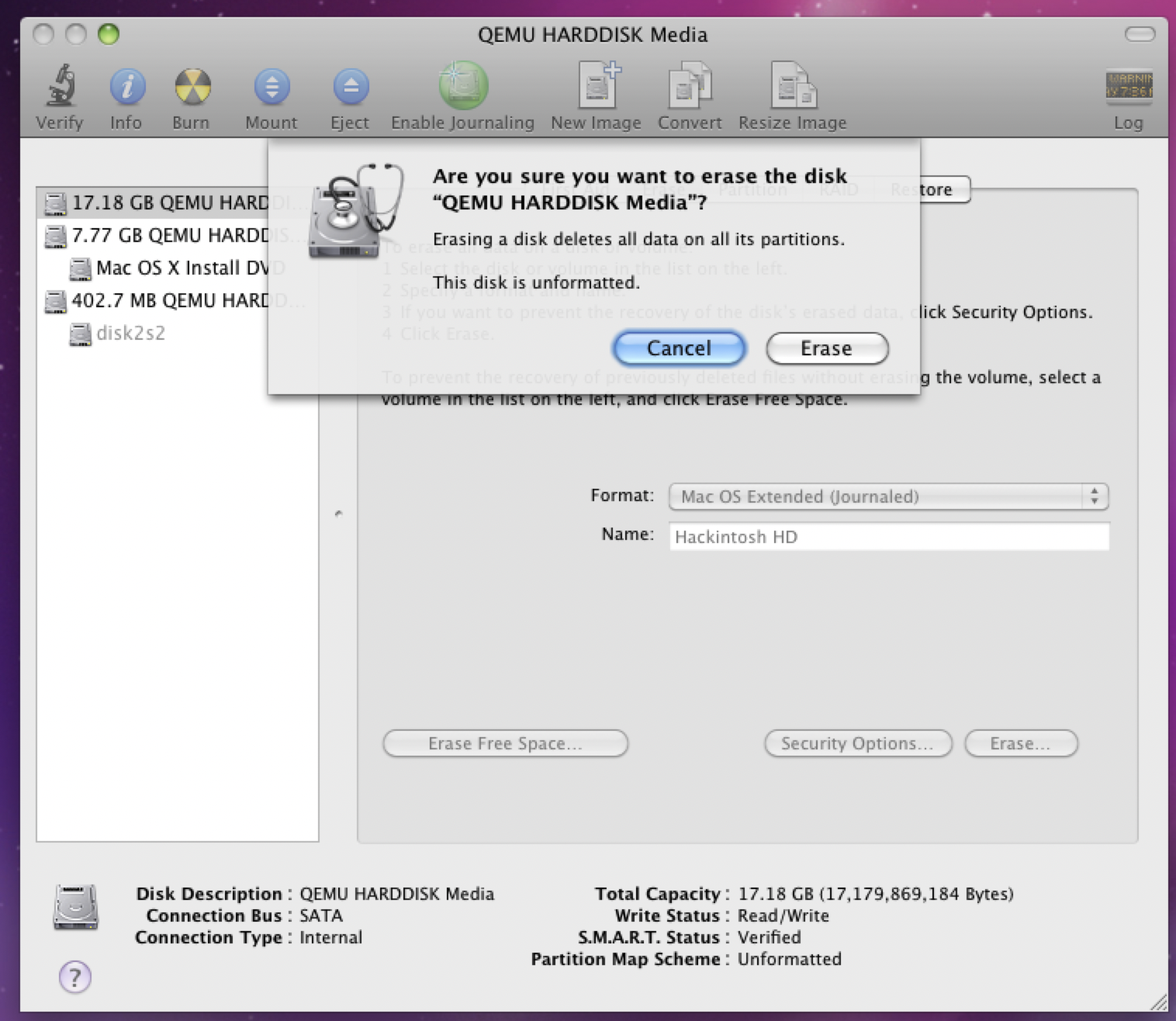Screen dimensions: 1176x1021
Task: Click the S.M.A.R.T. Status Verified text
Action: [769, 937]
